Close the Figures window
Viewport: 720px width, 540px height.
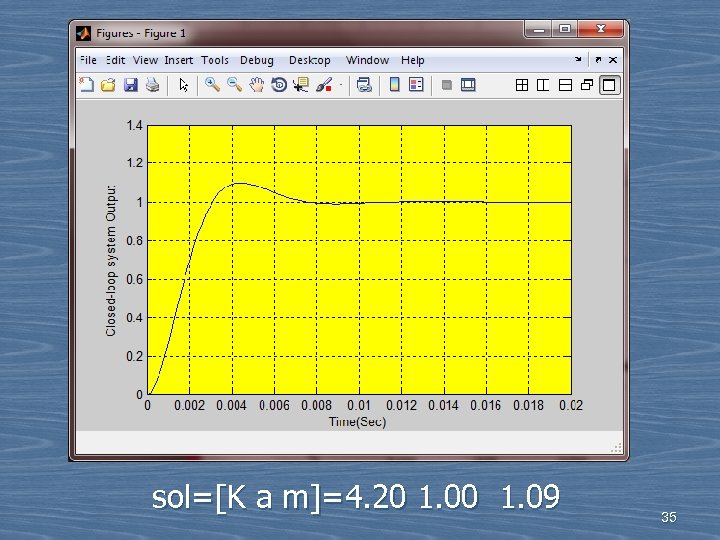[601, 29]
